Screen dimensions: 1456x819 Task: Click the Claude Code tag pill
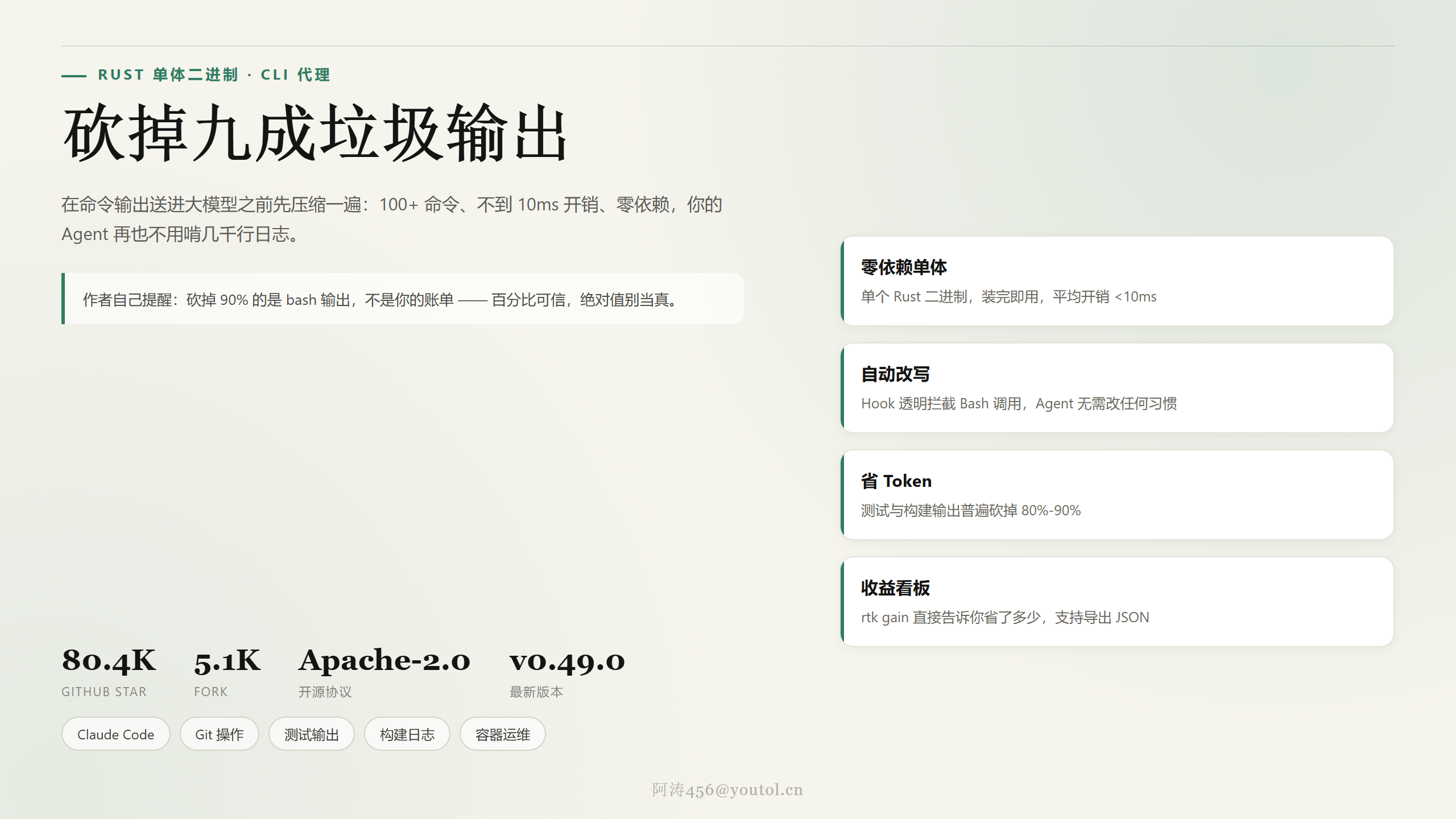[115, 734]
